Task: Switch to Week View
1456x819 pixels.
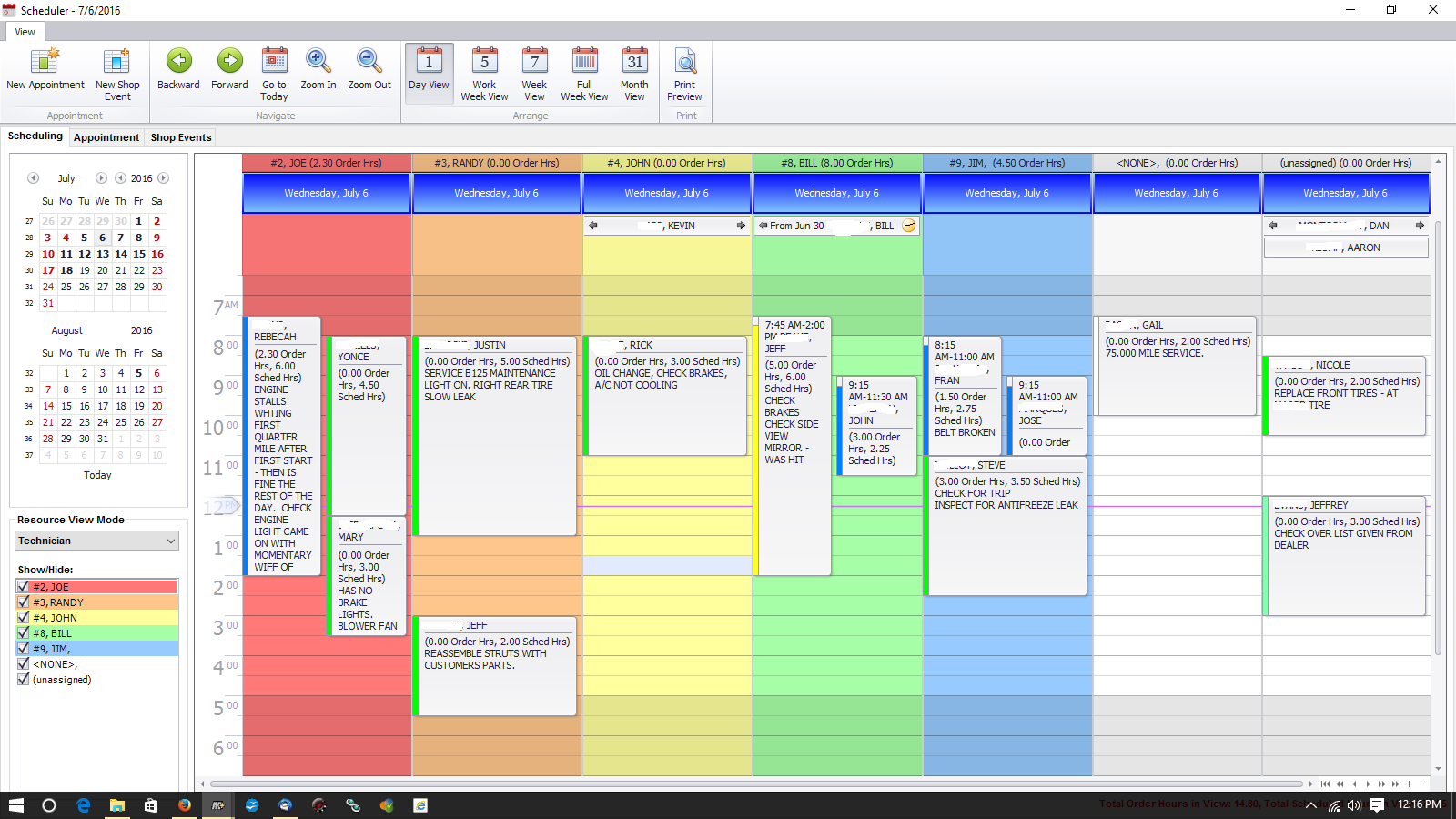Action: click(534, 73)
